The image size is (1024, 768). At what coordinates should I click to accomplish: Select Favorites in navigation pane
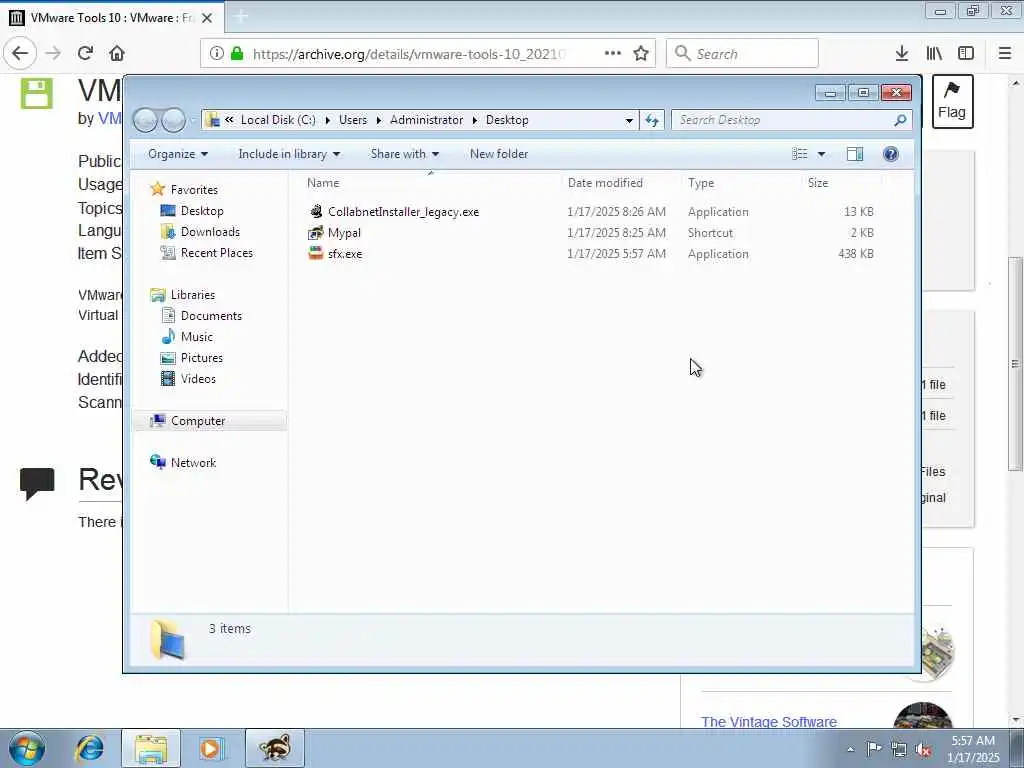point(194,190)
